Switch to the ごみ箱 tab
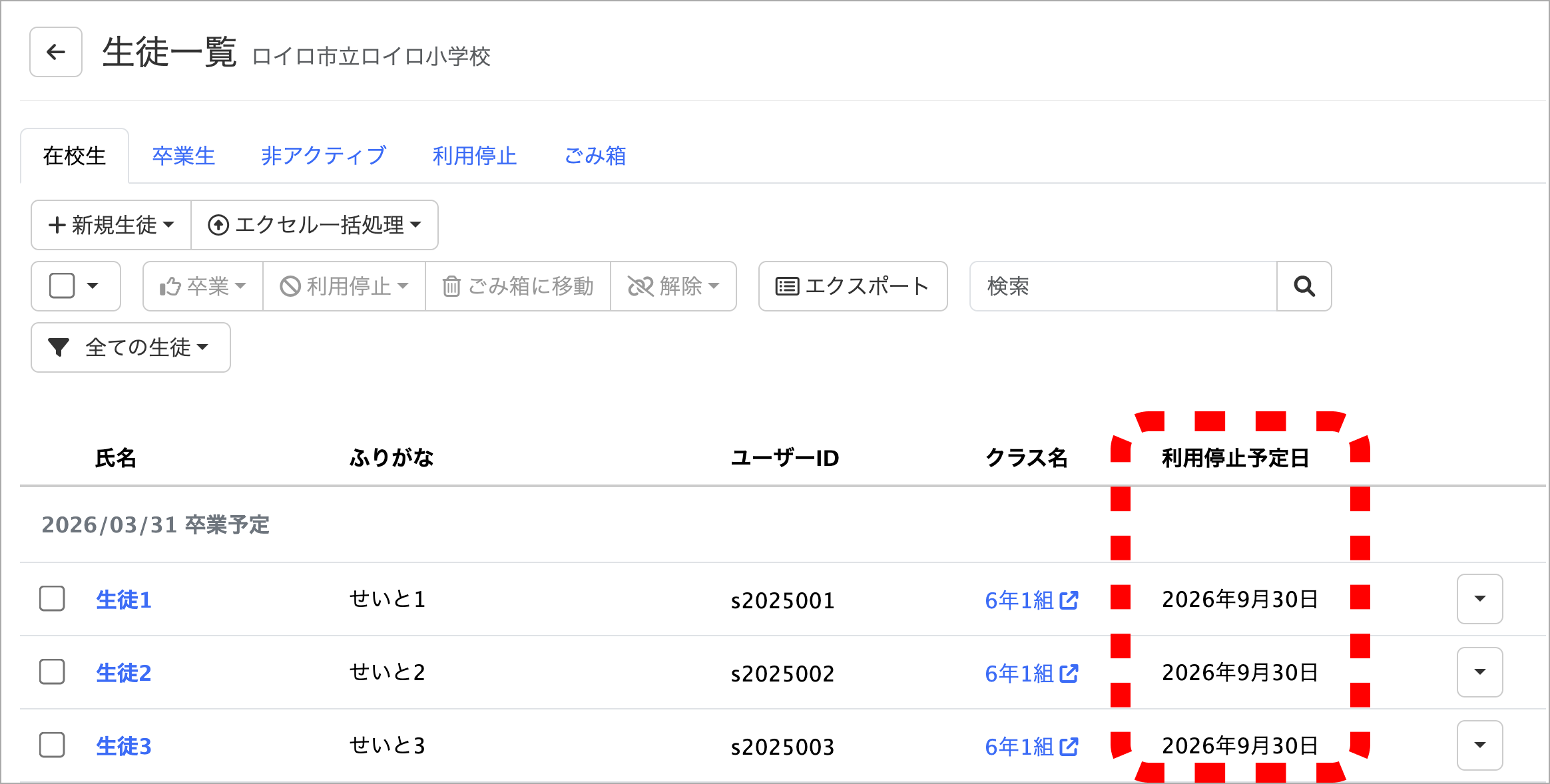The width and height of the screenshot is (1550, 784). pos(595,156)
